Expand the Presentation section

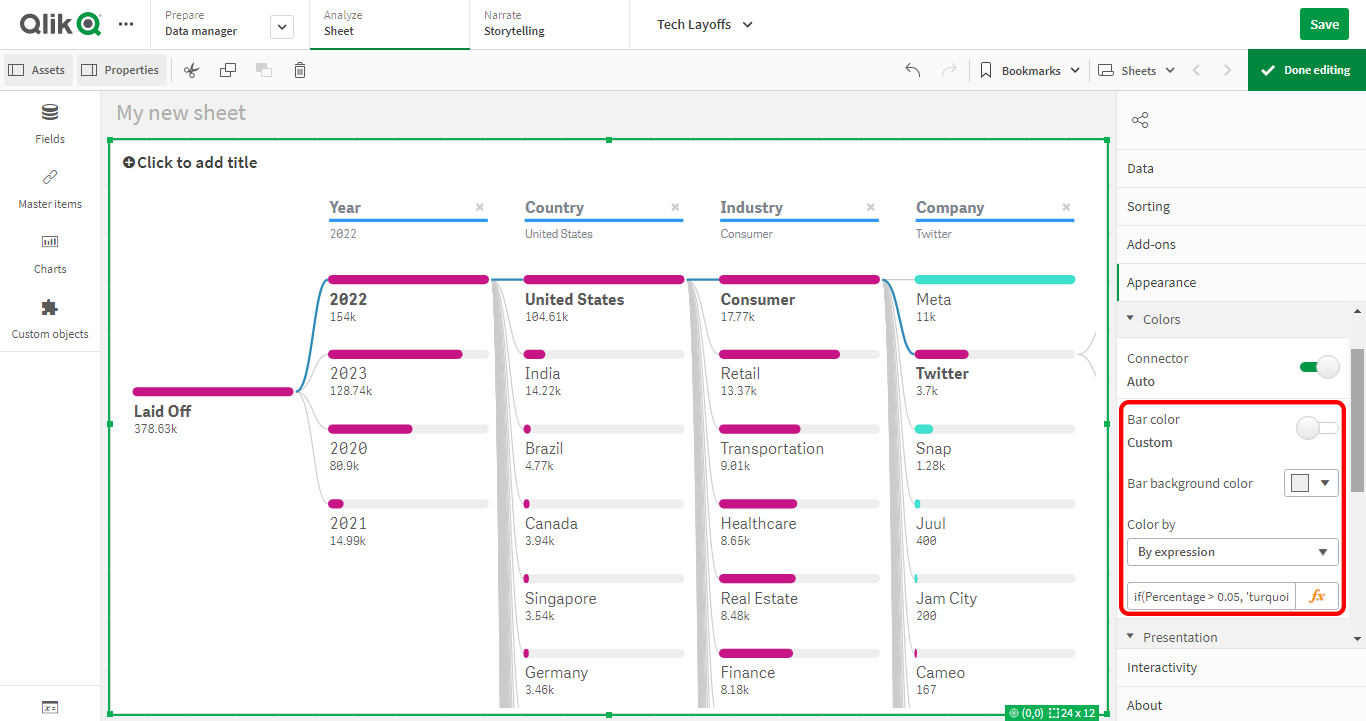1182,637
